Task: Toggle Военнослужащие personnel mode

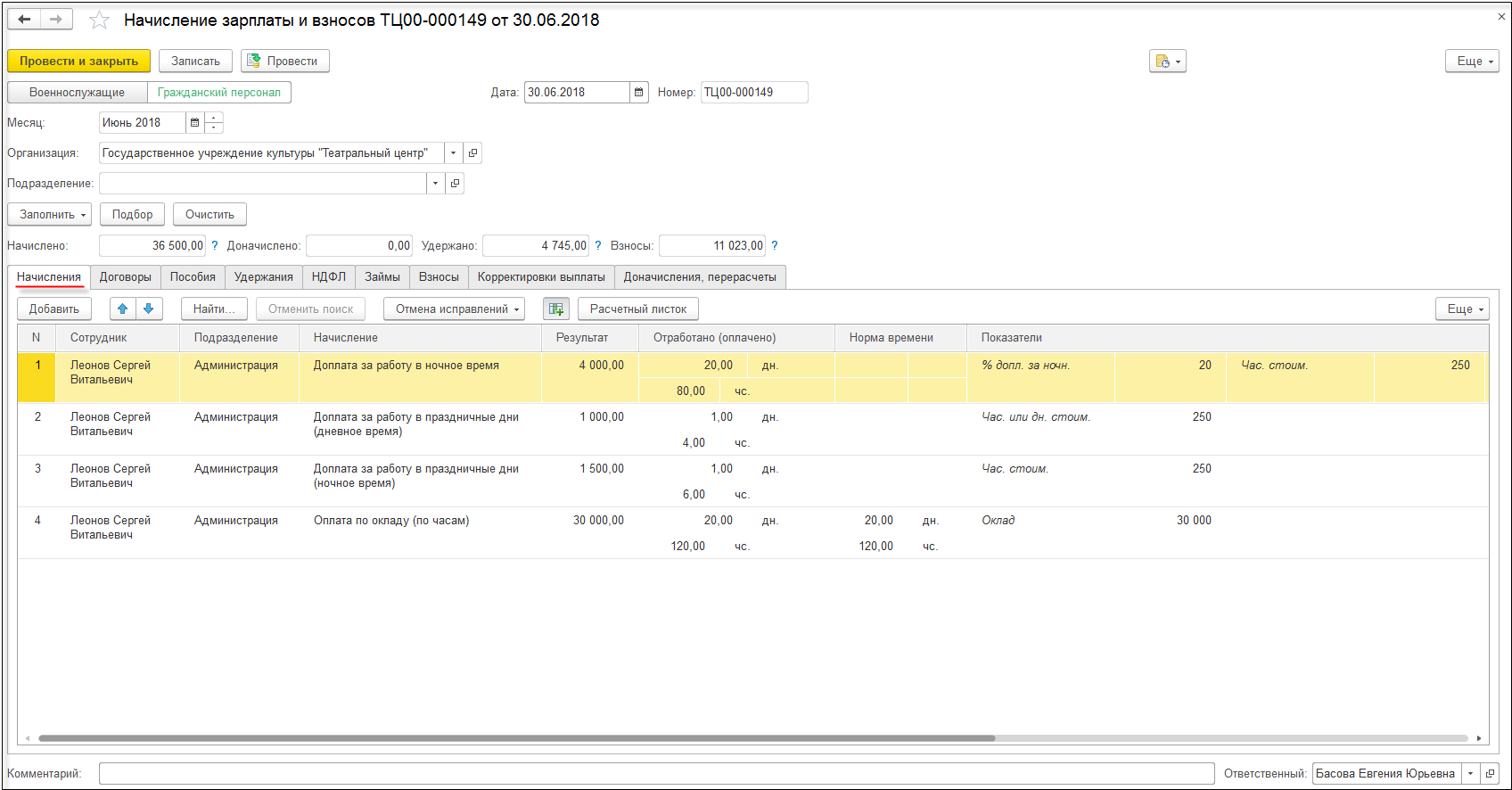Action: (77, 92)
